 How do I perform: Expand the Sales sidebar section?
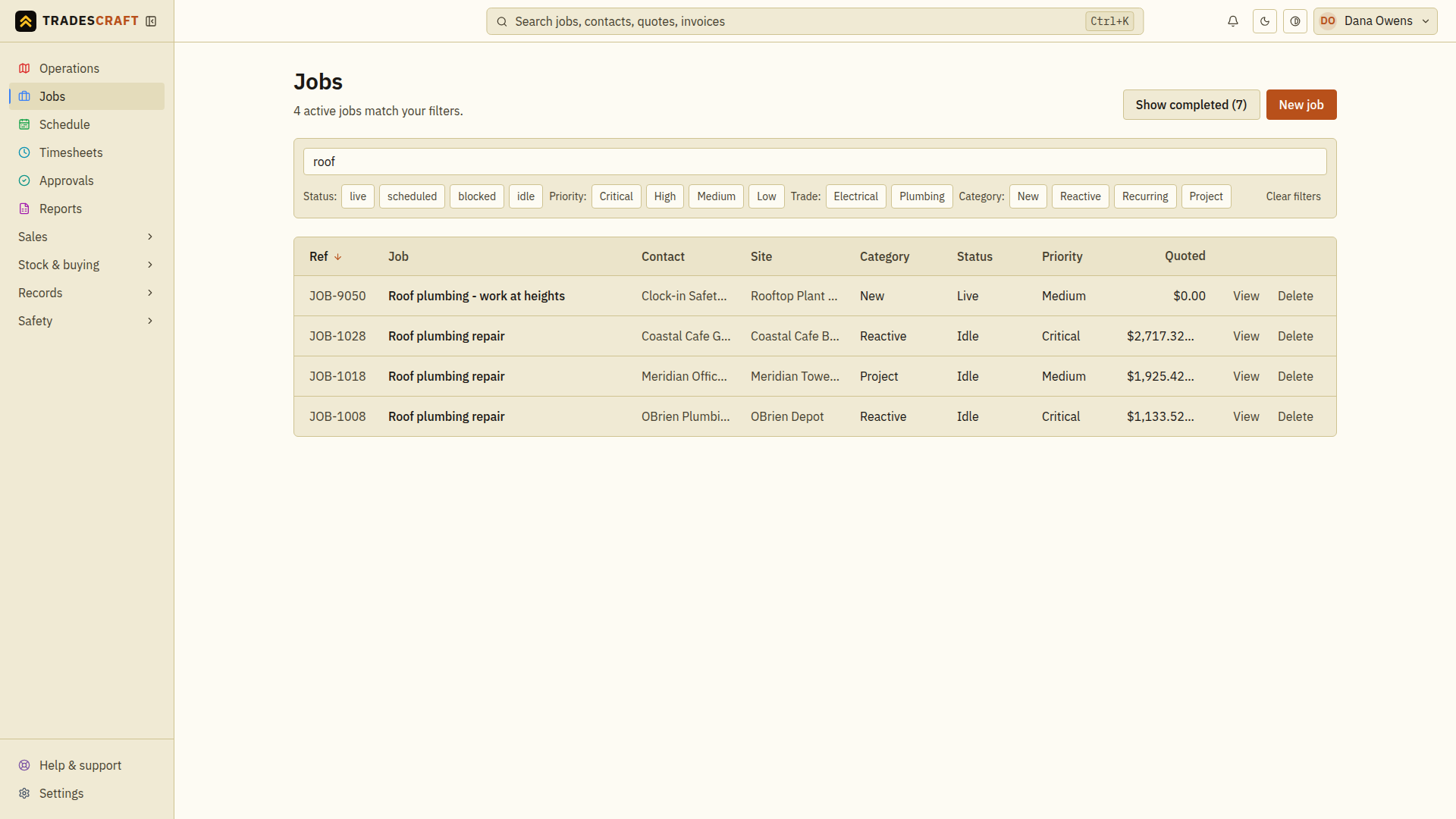click(x=86, y=237)
